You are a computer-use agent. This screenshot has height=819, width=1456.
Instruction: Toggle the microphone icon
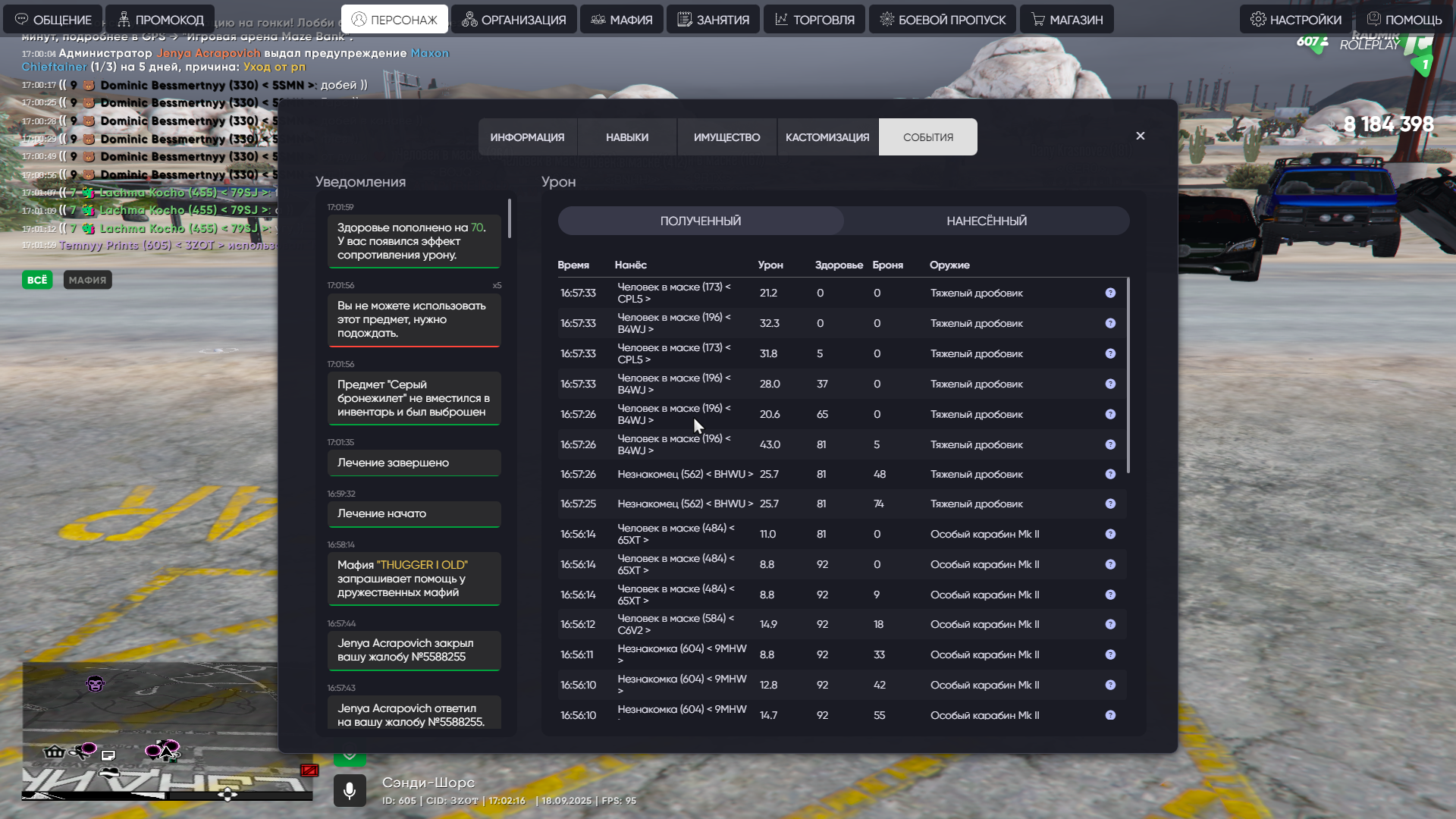coord(350,791)
